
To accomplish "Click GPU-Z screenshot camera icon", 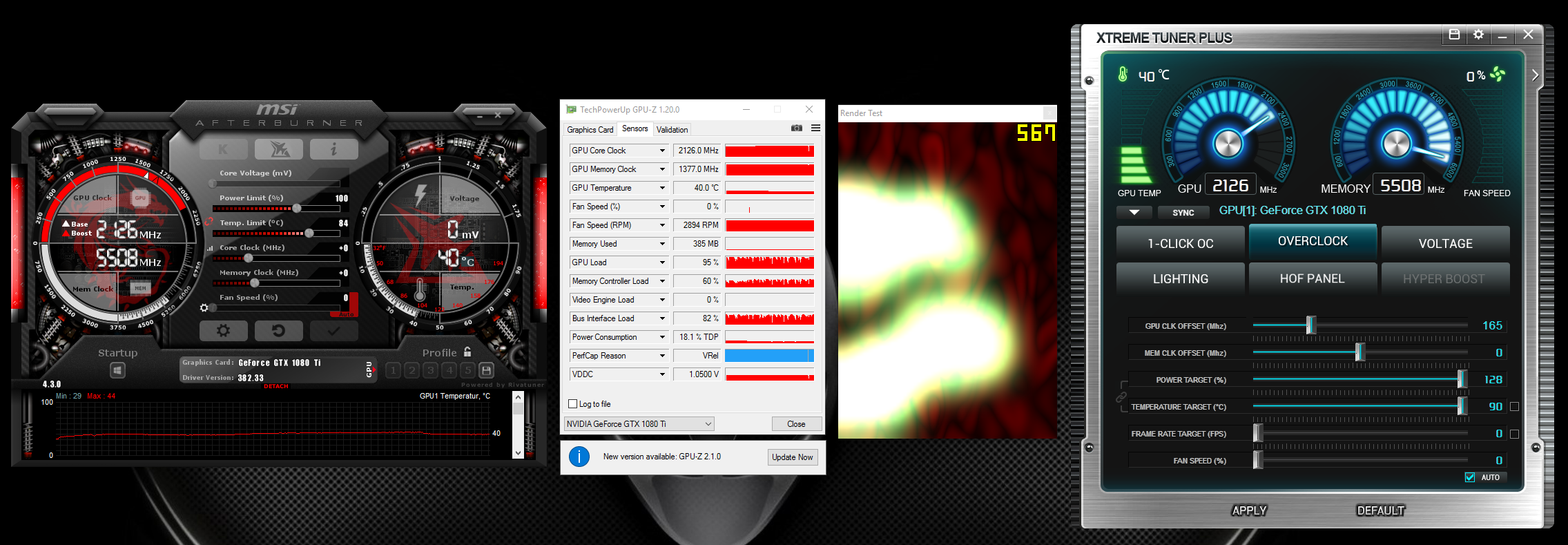I will click(x=797, y=128).
